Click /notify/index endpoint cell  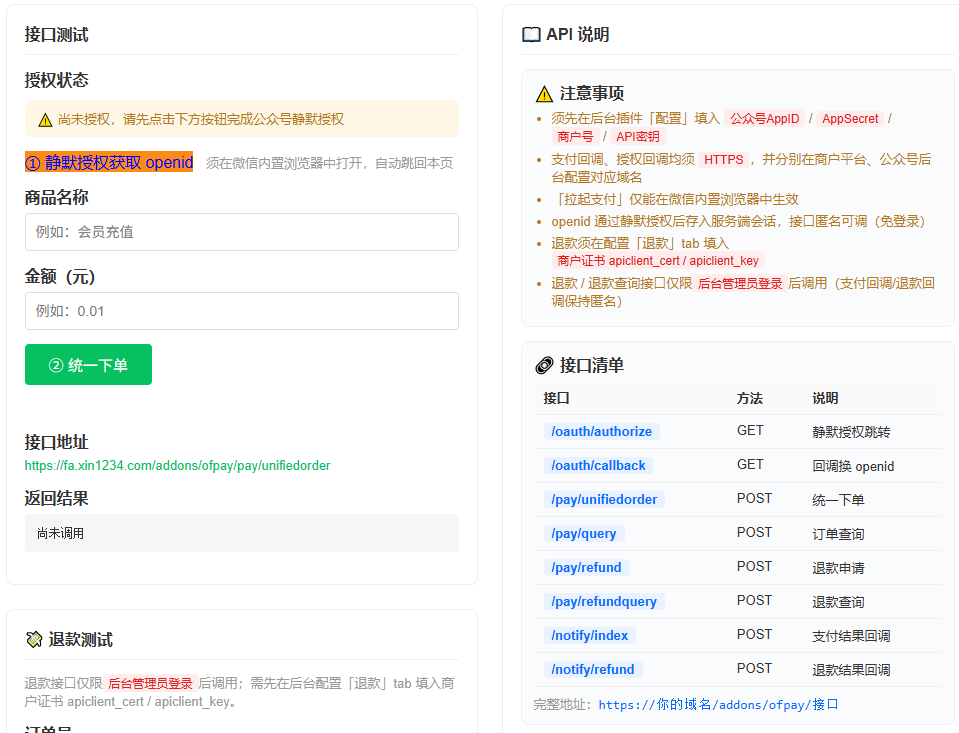590,635
